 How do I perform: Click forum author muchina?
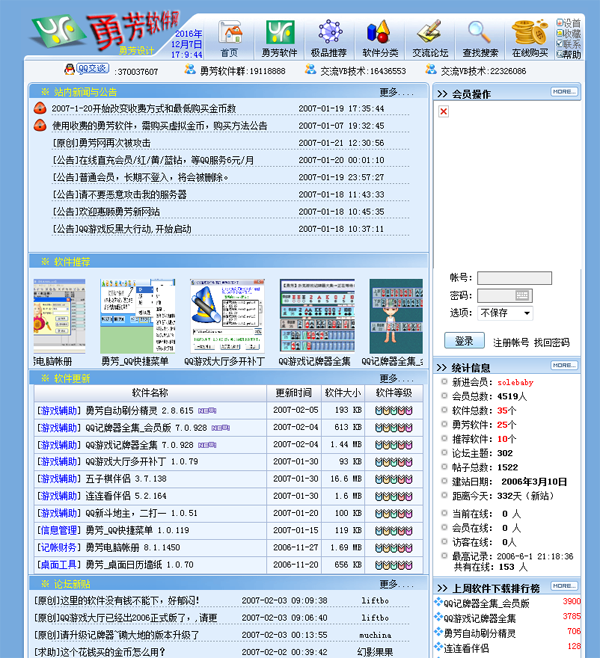click(x=376, y=635)
